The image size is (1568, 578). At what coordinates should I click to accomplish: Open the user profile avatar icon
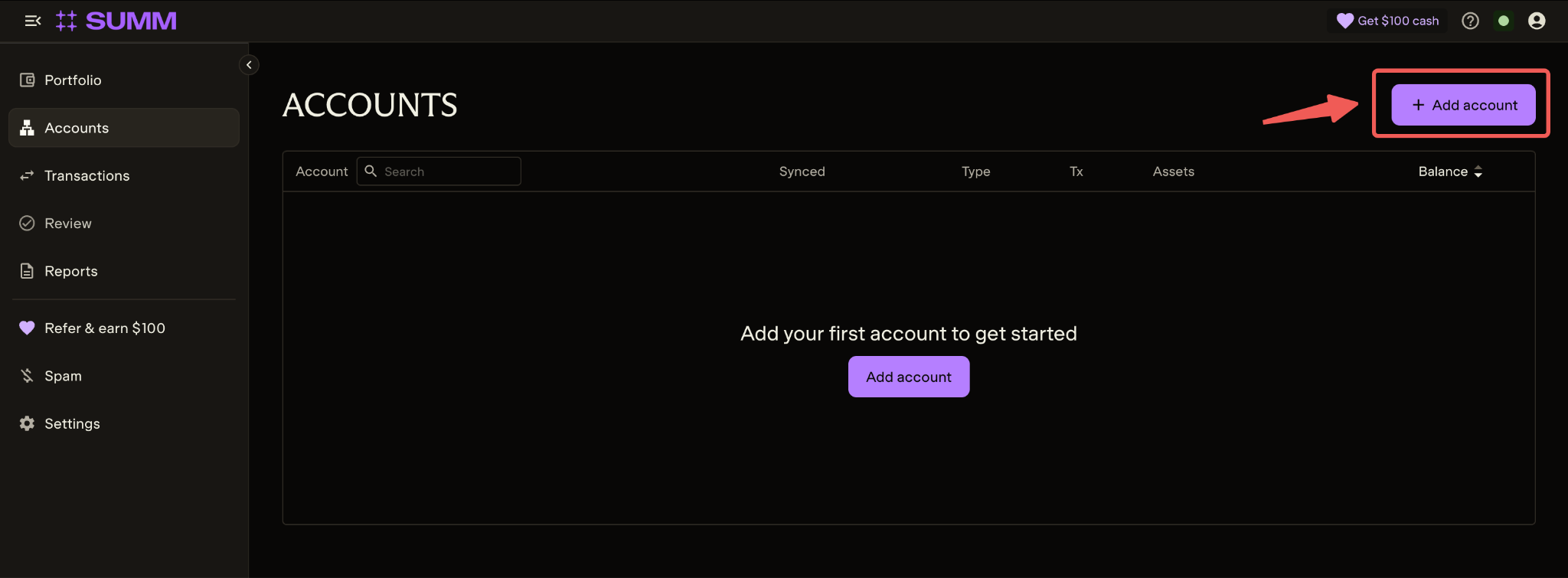(1536, 21)
